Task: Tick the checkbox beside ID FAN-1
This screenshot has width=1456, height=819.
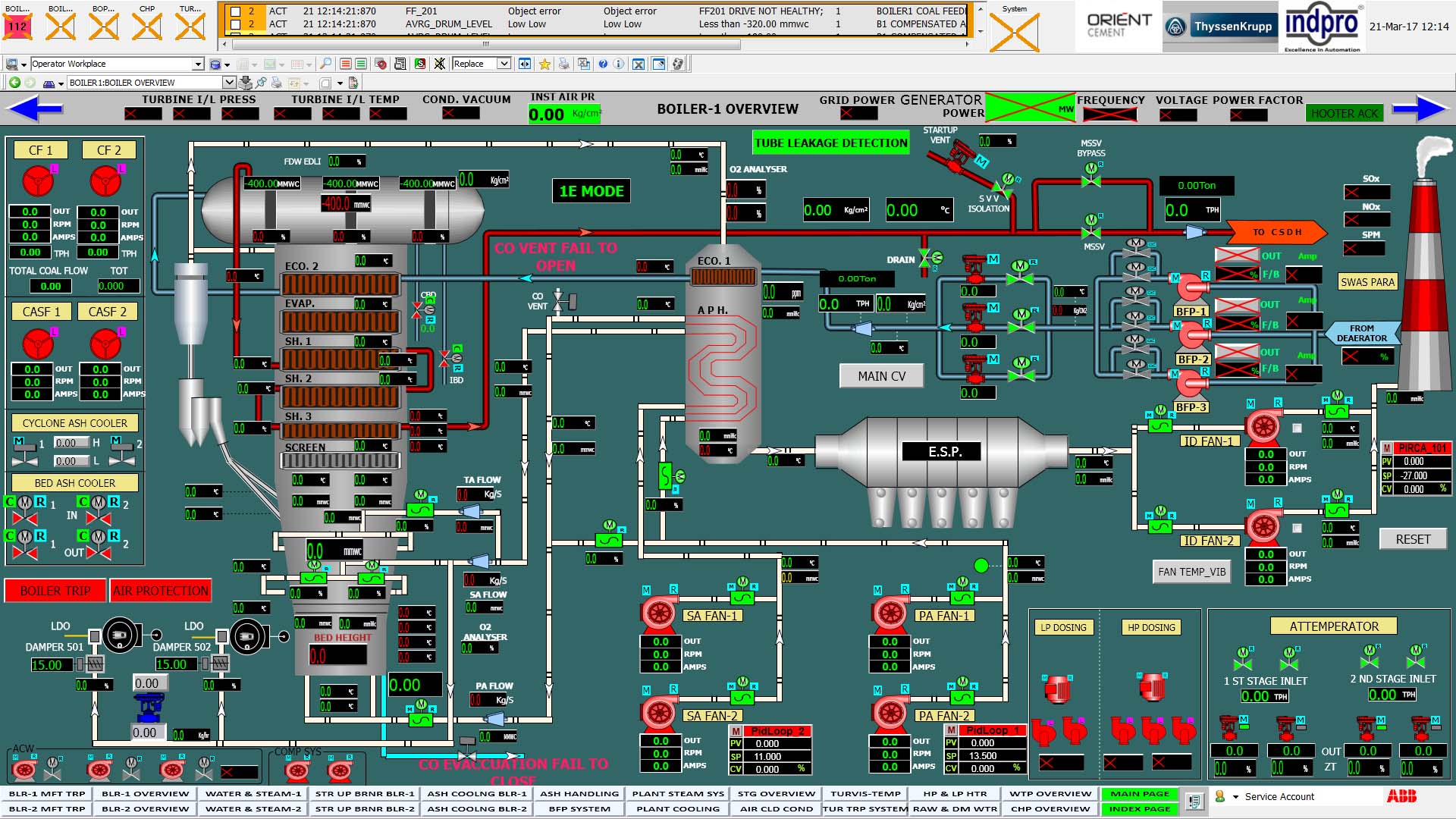Action: click(x=1297, y=428)
